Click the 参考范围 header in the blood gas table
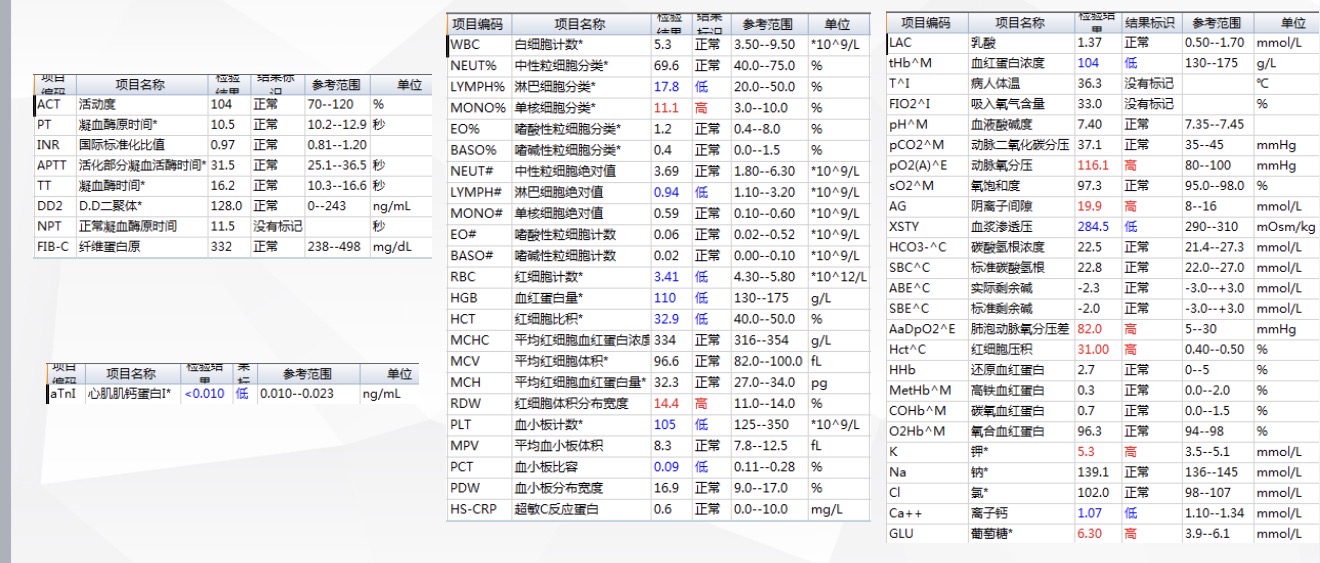The width and height of the screenshot is (1320, 563). pos(1216,23)
